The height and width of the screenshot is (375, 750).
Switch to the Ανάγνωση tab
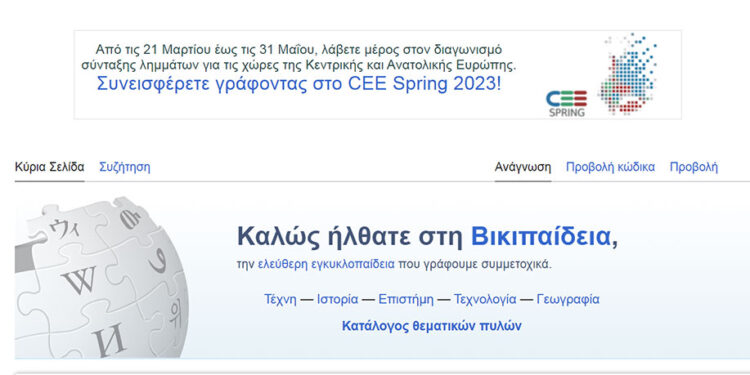[x=523, y=167]
